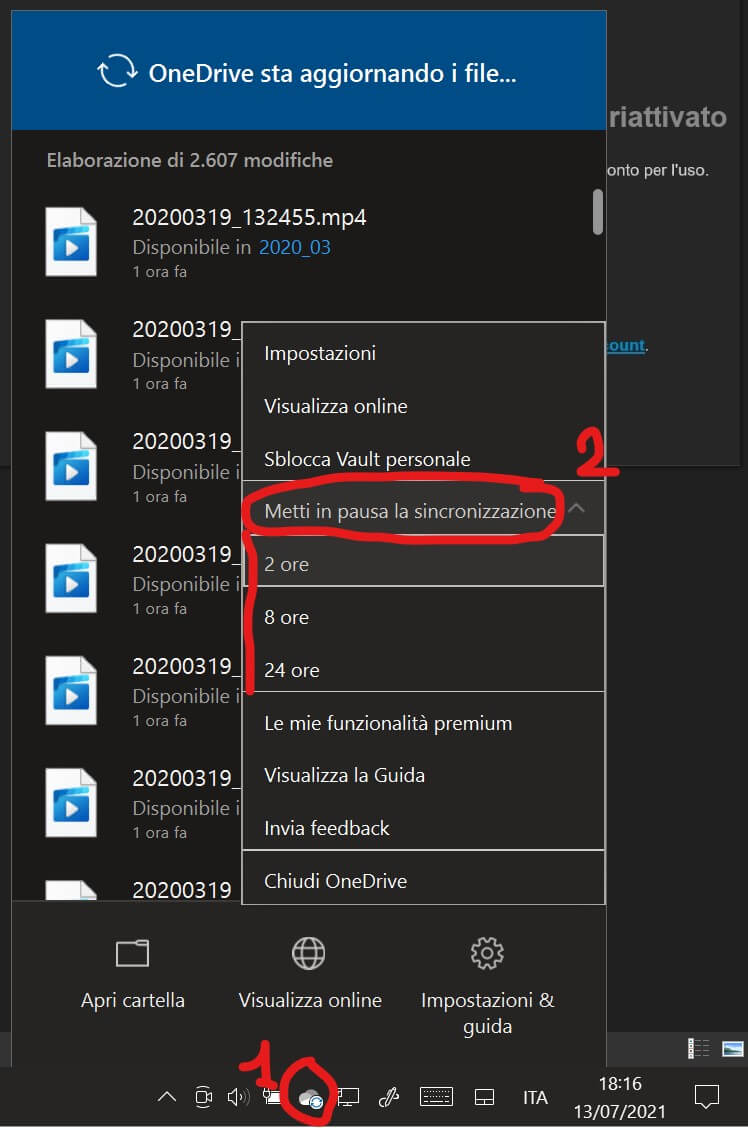Click the file list scrollbar thumb

tap(598, 211)
